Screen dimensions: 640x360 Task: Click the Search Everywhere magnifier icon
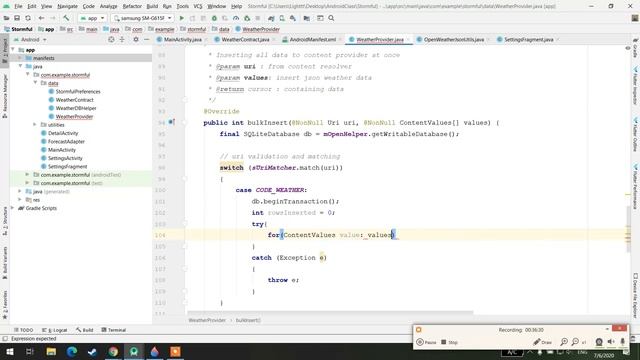[x=331, y=18]
